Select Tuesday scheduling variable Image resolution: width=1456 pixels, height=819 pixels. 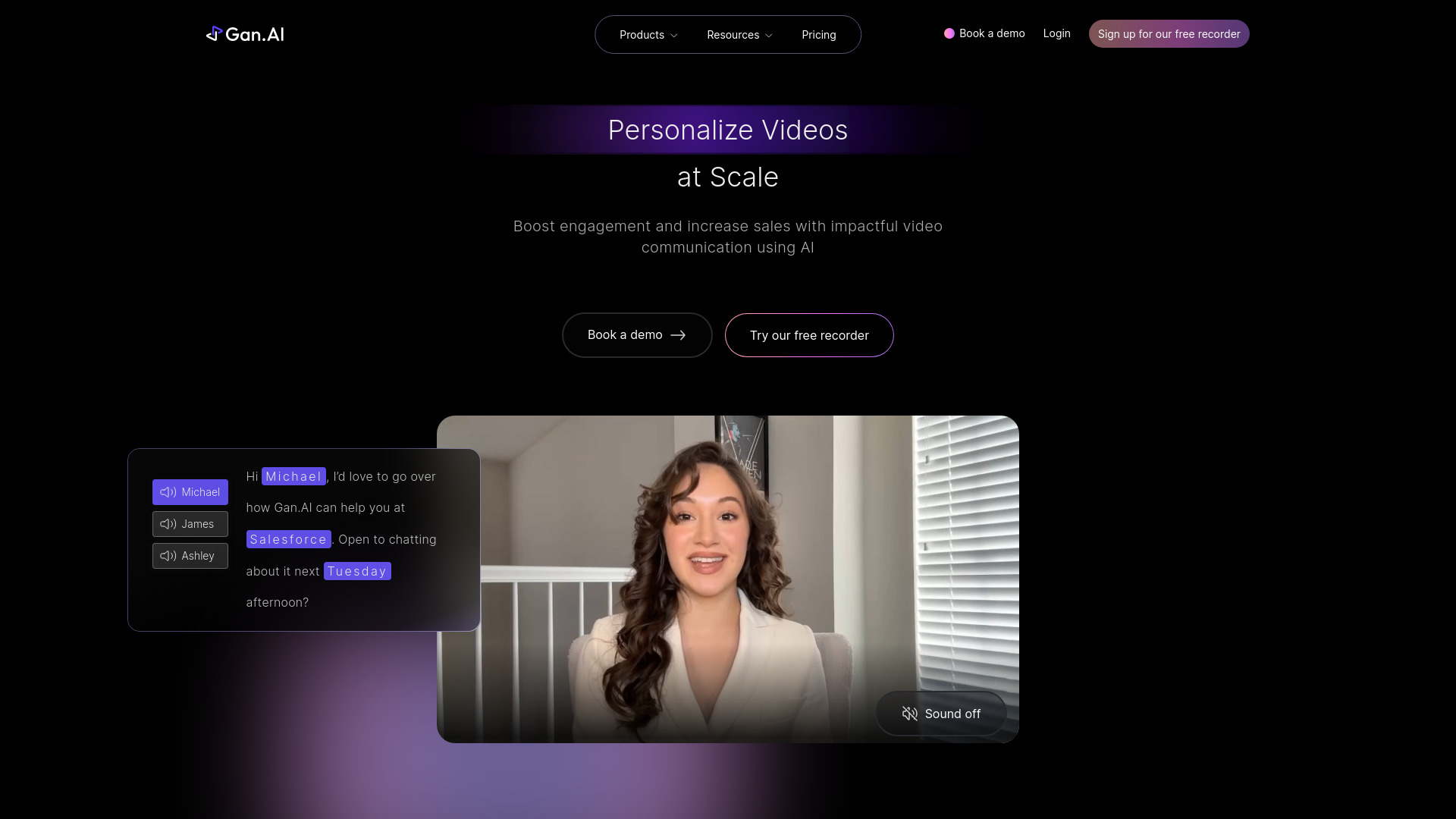click(357, 570)
